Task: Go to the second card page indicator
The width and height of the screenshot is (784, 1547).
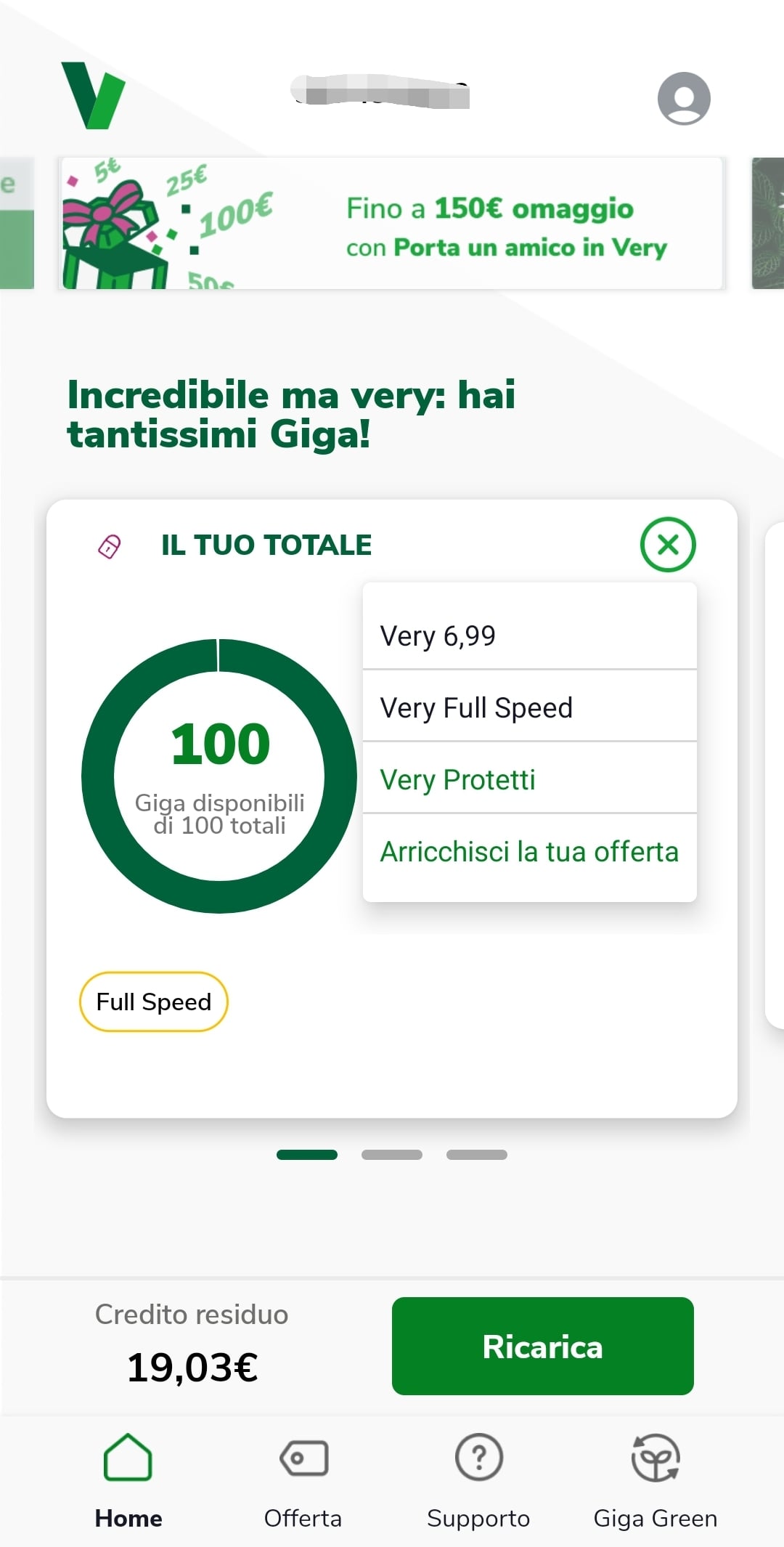Action: click(392, 1155)
